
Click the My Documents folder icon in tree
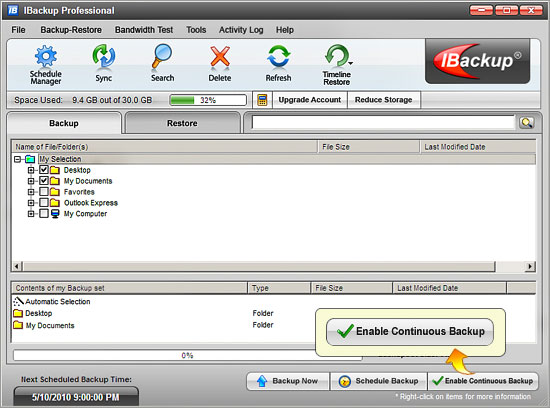[55, 181]
